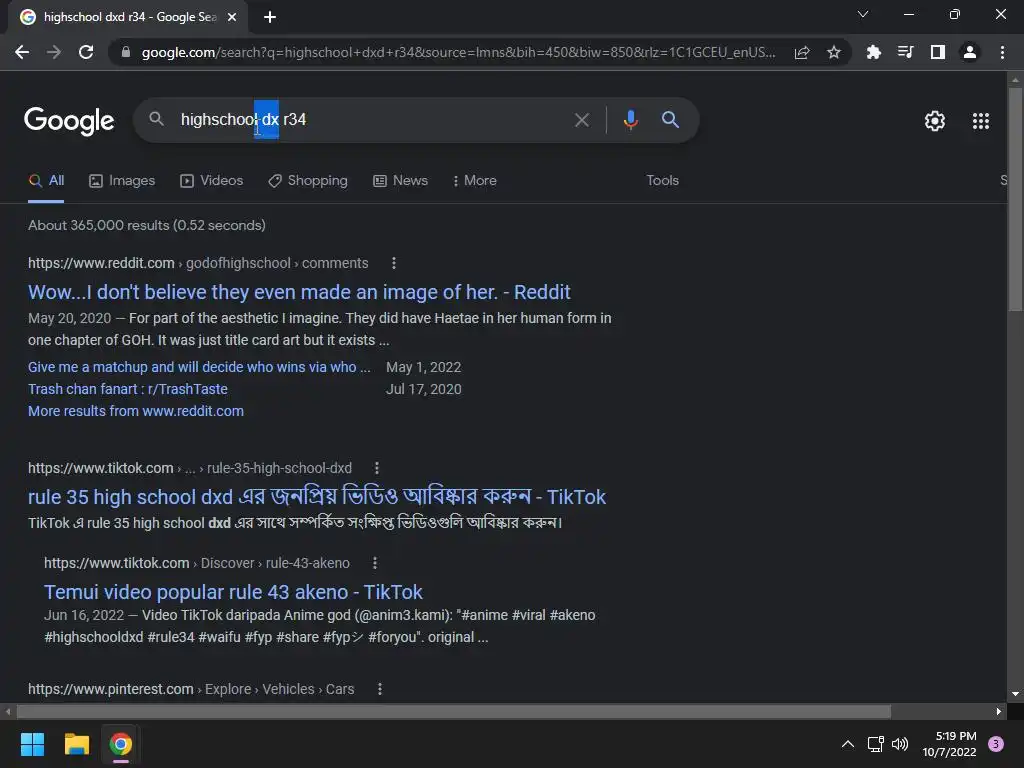The height and width of the screenshot is (768, 1024).
Task: Click the vertical scrollbar down arrow
Action: click(1015, 694)
